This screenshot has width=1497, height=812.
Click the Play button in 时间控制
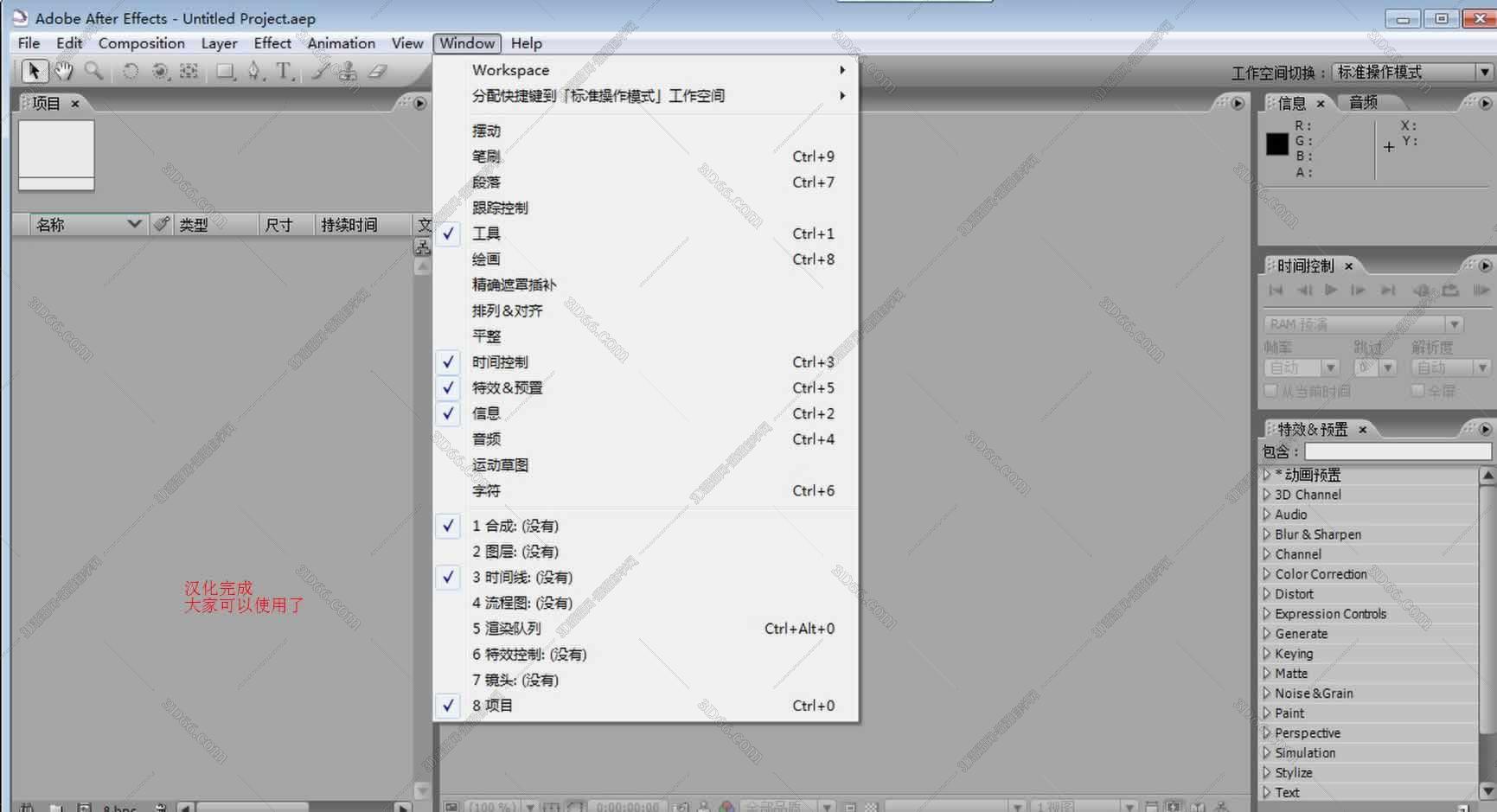pyautogui.click(x=1331, y=290)
